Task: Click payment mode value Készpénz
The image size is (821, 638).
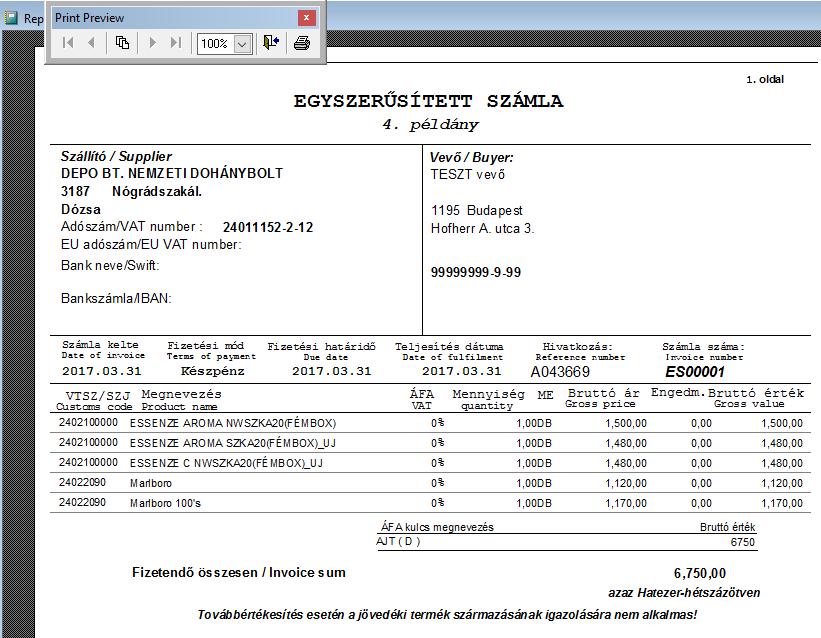Action: click(x=213, y=371)
